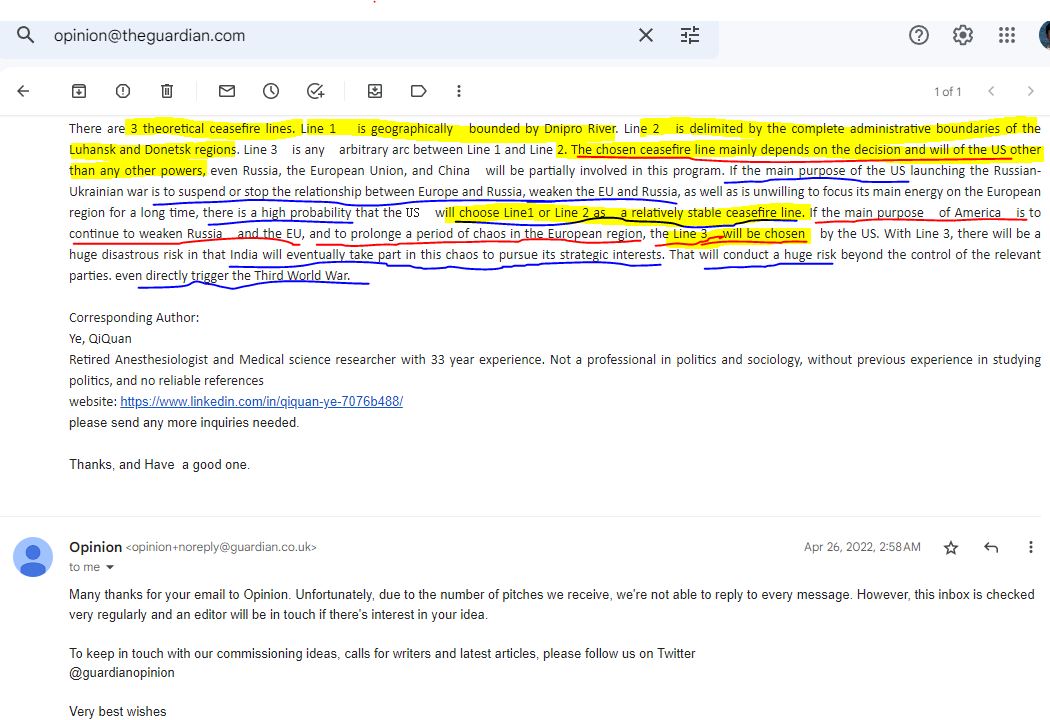The width and height of the screenshot is (1050, 720).
Task: Show advanced search filter options
Action: [x=690, y=36]
